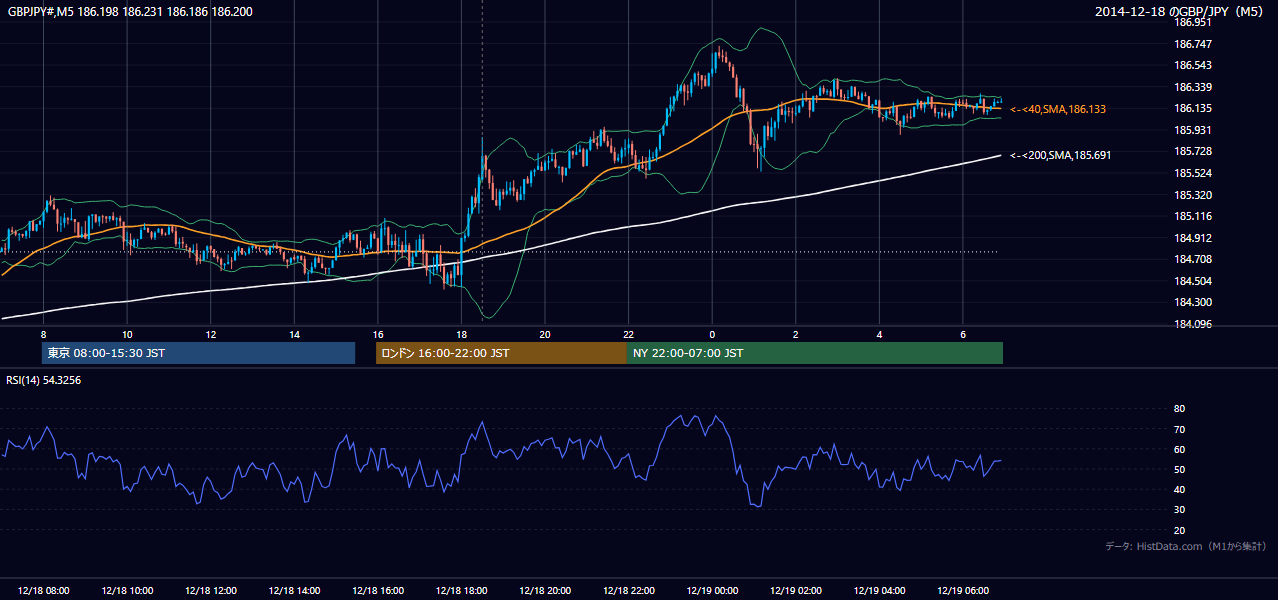Click hour label 18 under the price chart

click(x=461, y=334)
